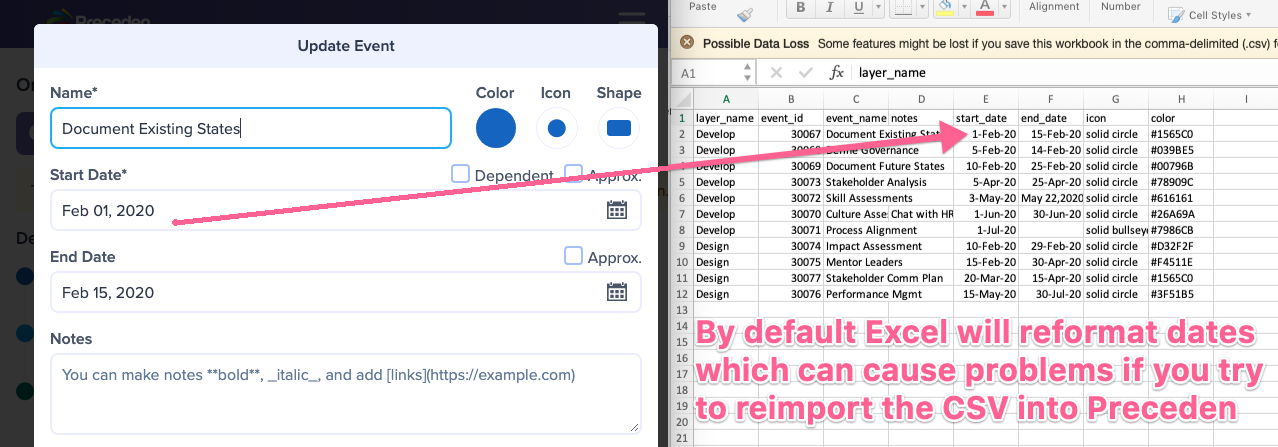Image resolution: width=1278 pixels, height=447 pixels.
Task: Click the Select All corner in Excel
Action: tap(683, 99)
